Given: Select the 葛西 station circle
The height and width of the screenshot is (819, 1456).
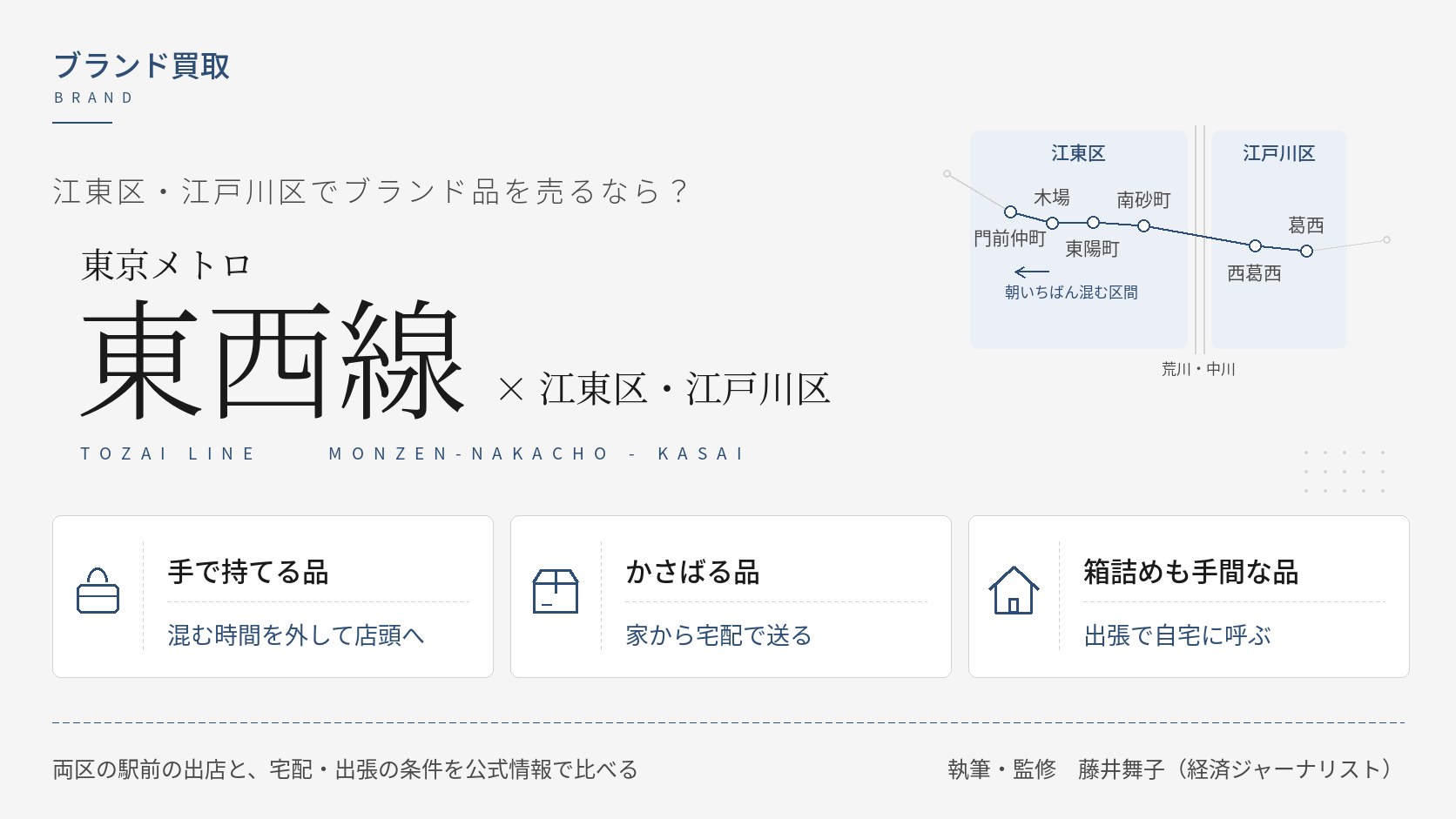Looking at the screenshot, I should click(1306, 251).
